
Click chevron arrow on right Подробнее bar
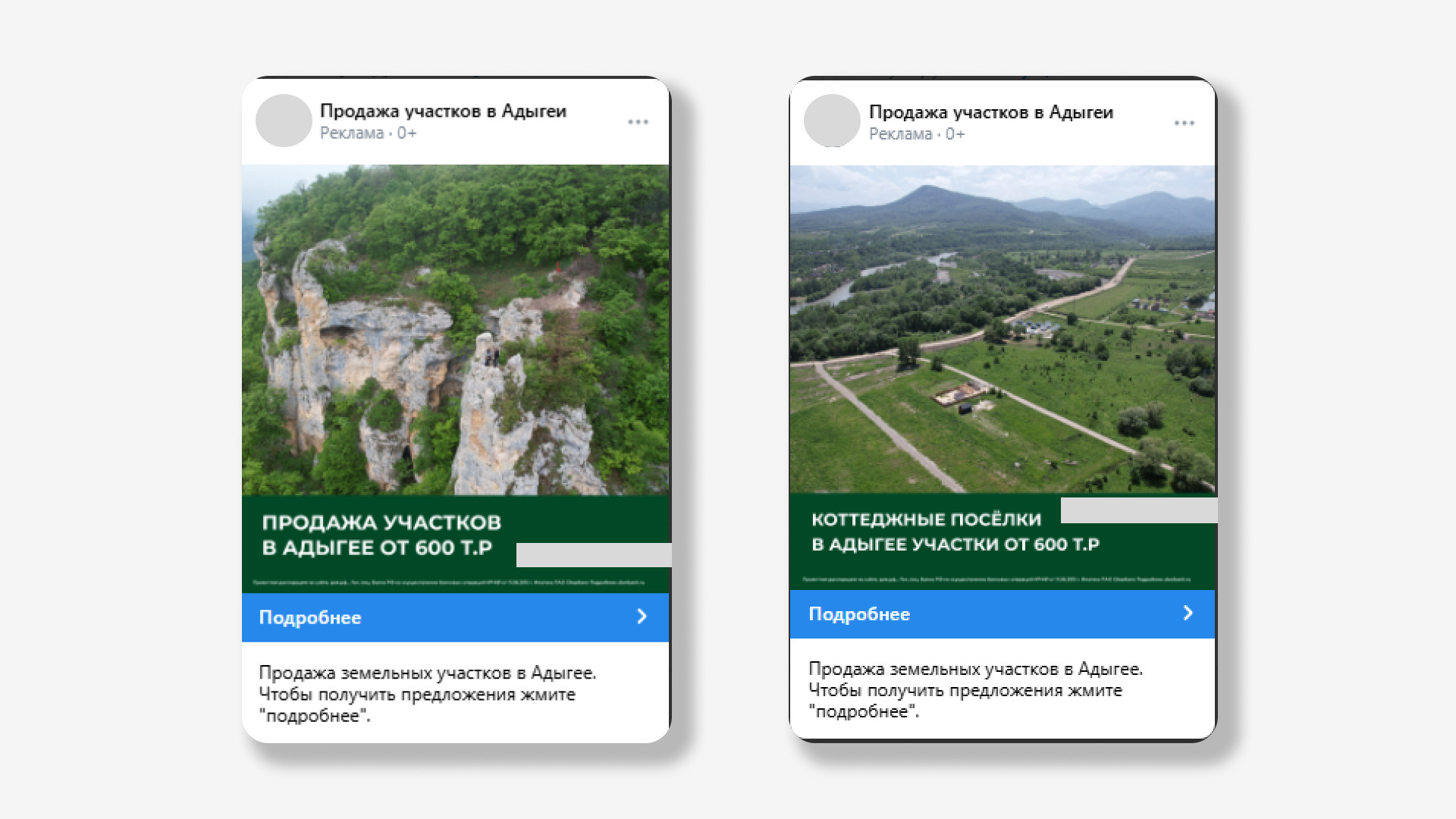tap(1188, 613)
